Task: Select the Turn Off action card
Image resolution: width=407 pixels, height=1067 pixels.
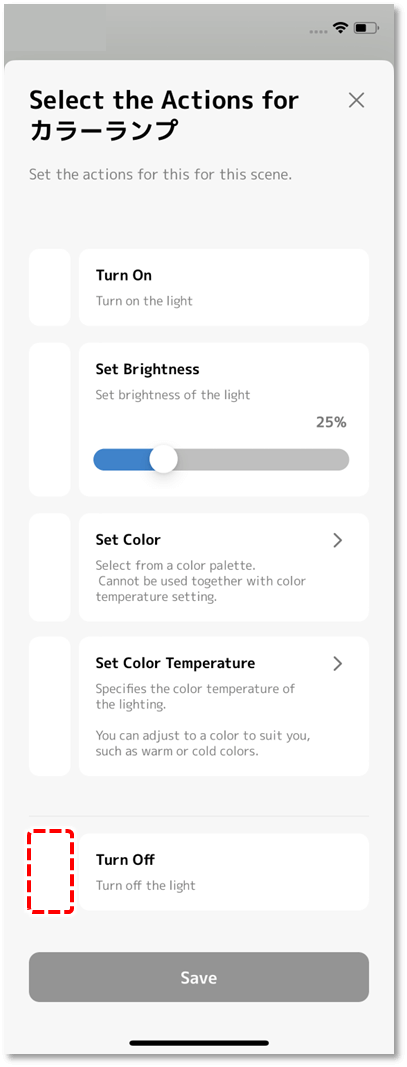Action: point(224,872)
